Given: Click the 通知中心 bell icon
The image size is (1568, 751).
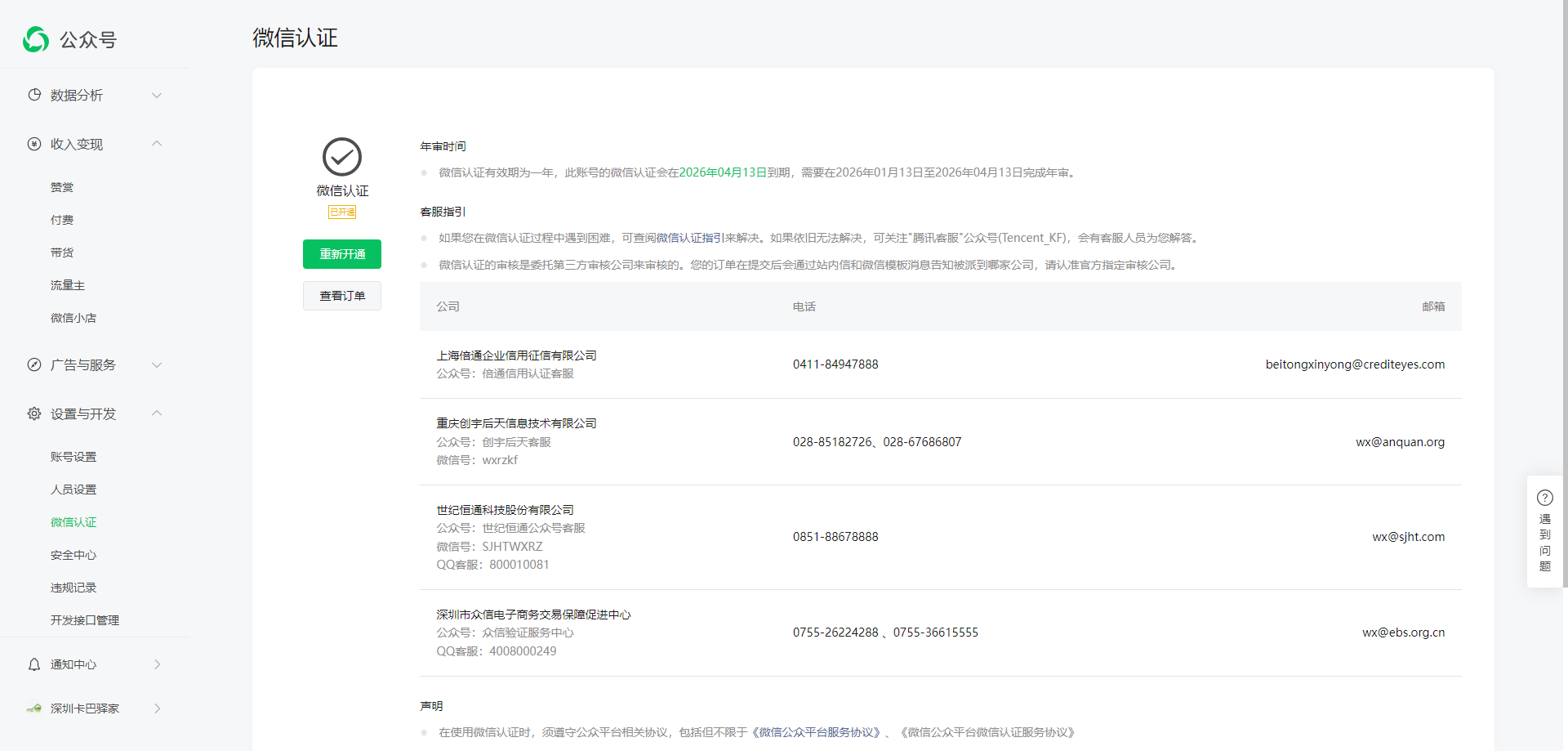Looking at the screenshot, I should [34, 664].
